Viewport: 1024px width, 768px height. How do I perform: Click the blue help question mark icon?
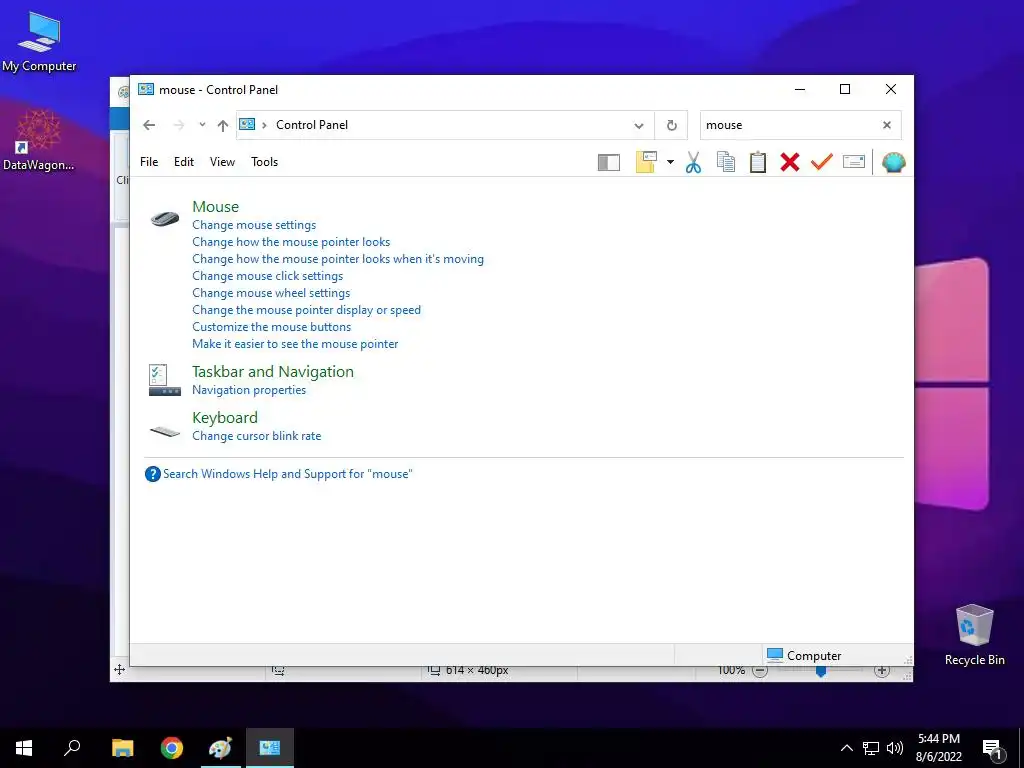click(x=152, y=474)
